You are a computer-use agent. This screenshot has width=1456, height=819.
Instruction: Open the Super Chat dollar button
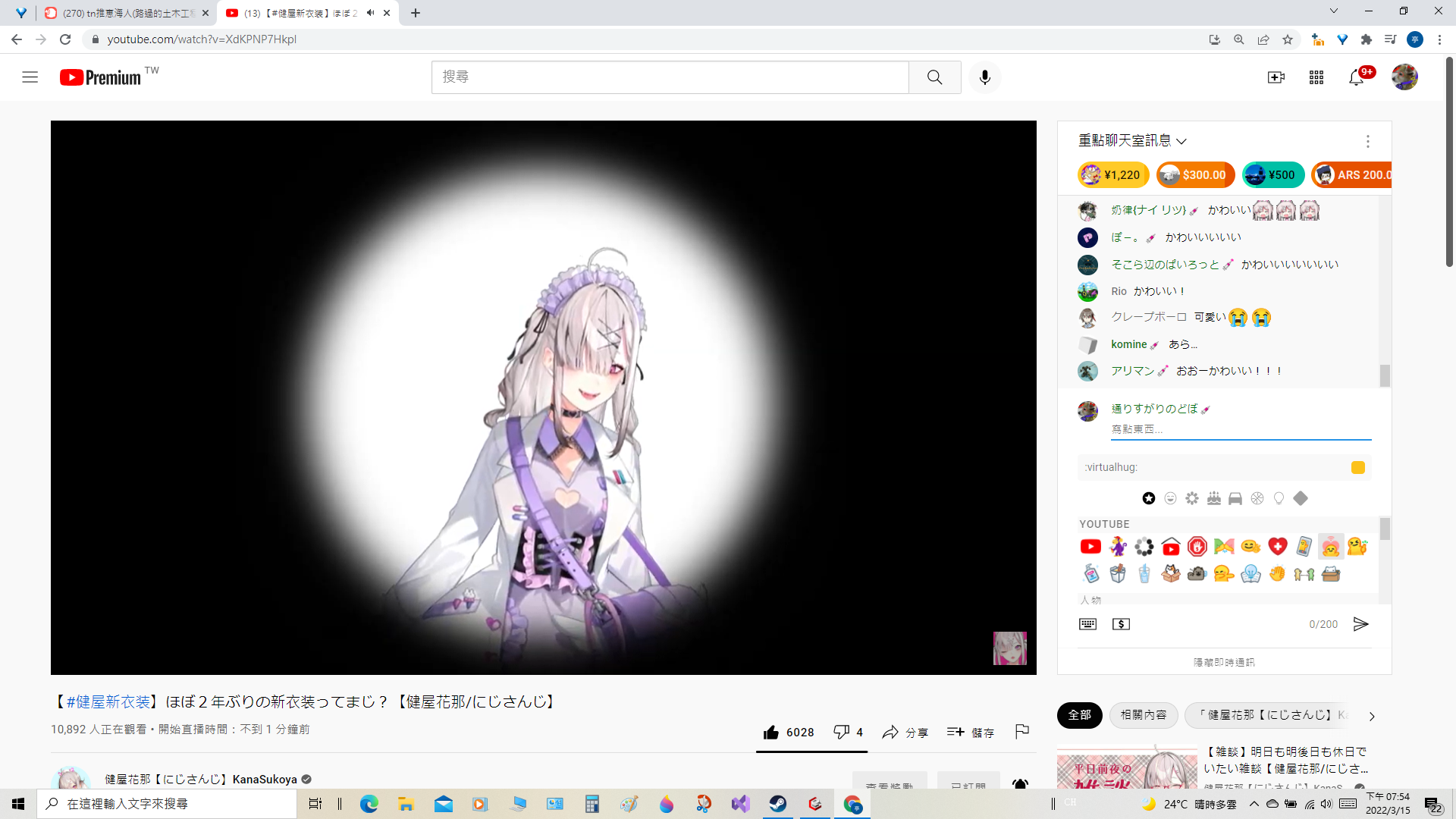(1121, 624)
